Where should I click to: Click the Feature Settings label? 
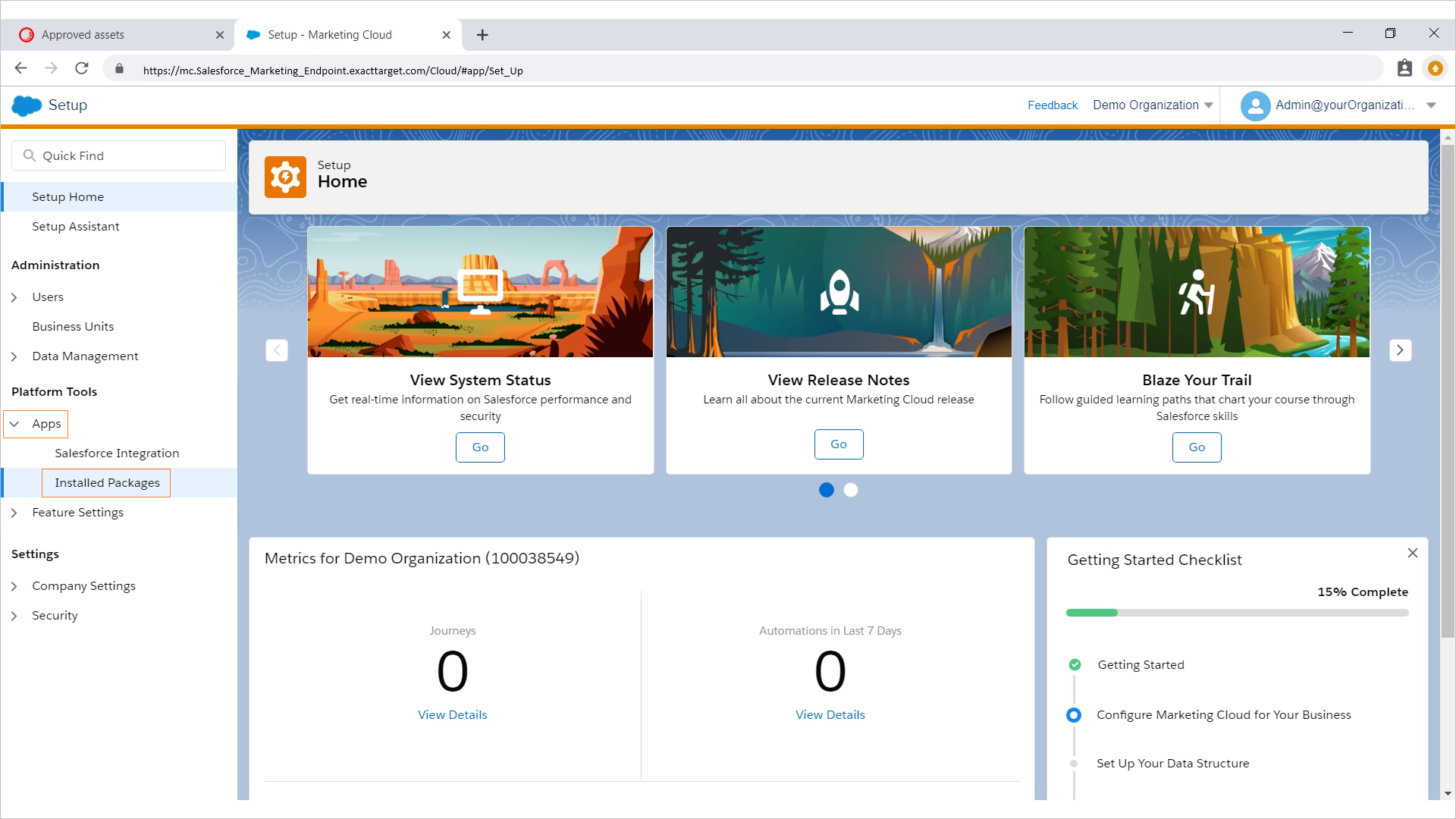[77, 513]
